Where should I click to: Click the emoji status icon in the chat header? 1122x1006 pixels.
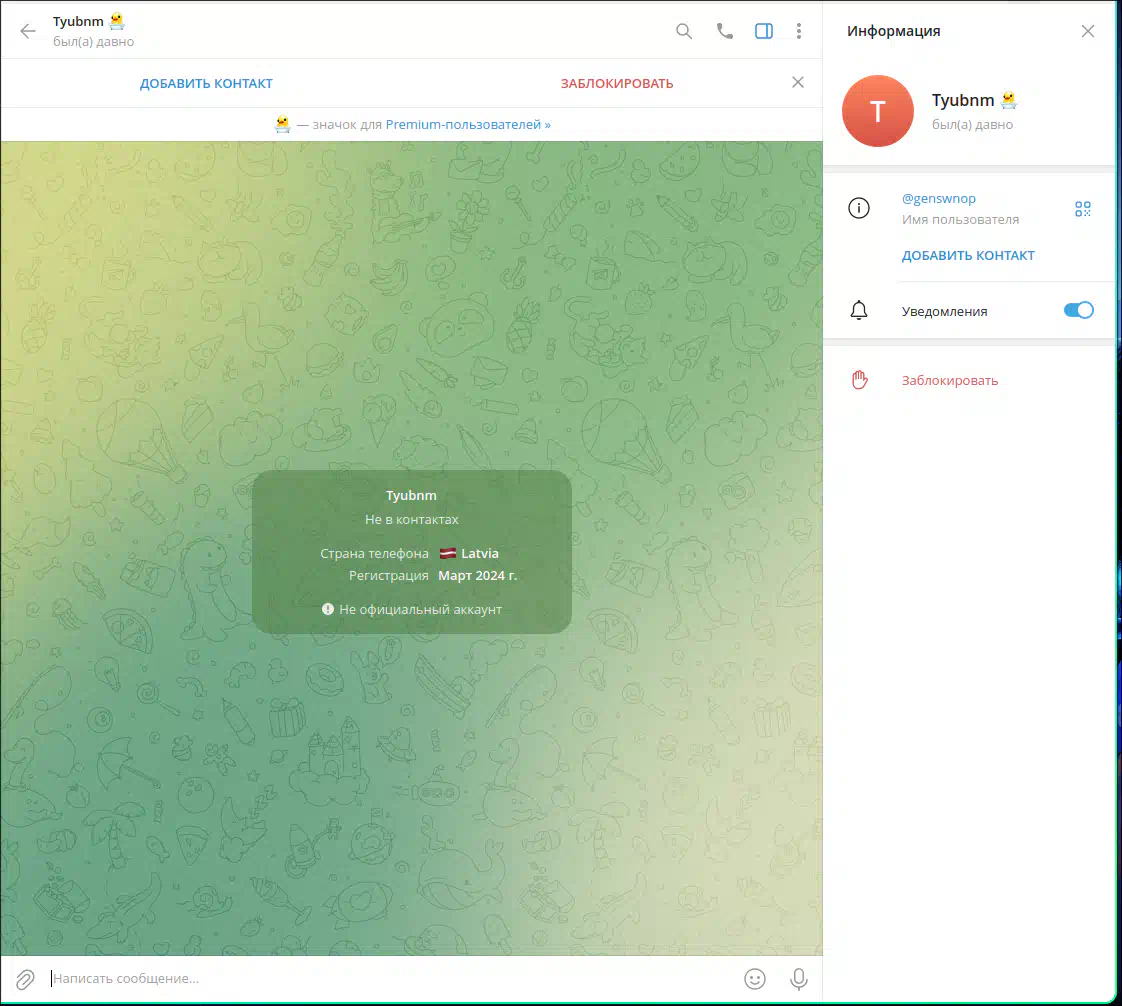pyautogui.click(x=117, y=21)
